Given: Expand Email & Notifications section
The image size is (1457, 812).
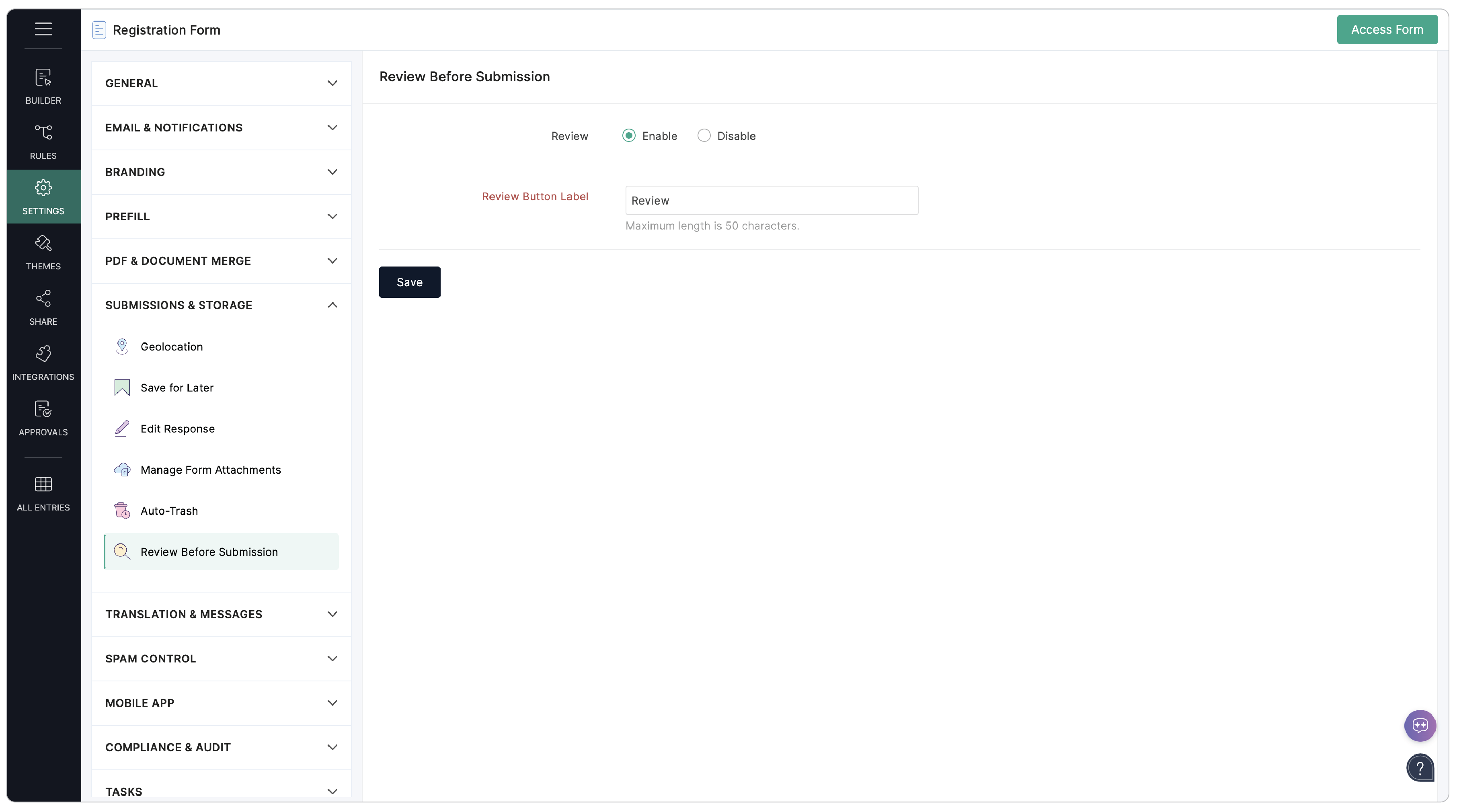Looking at the screenshot, I should 221,128.
